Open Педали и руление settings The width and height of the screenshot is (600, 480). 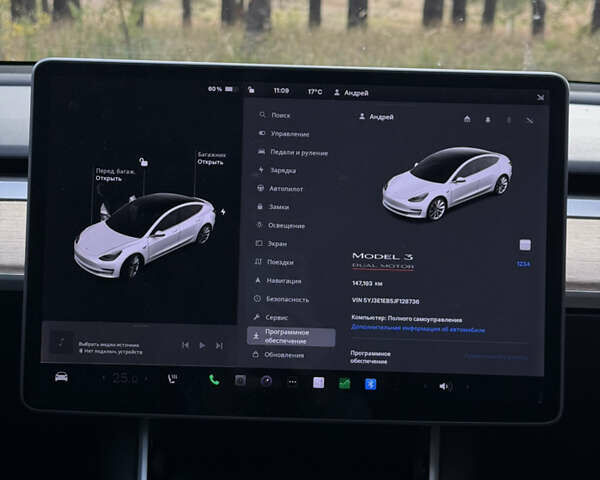[293, 152]
